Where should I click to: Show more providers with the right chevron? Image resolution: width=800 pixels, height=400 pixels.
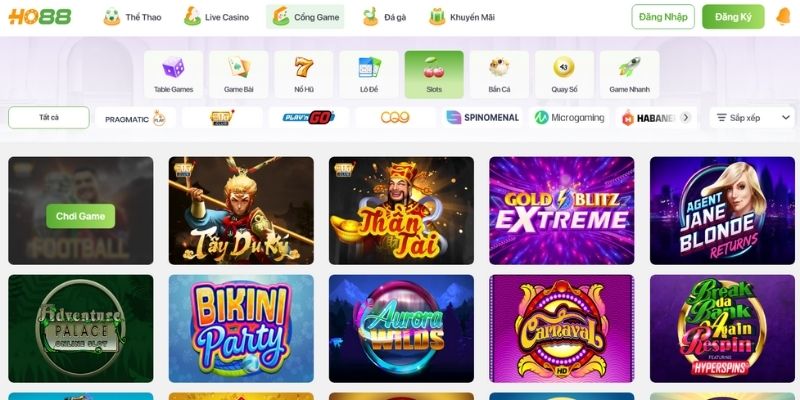(x=686, y=118)
